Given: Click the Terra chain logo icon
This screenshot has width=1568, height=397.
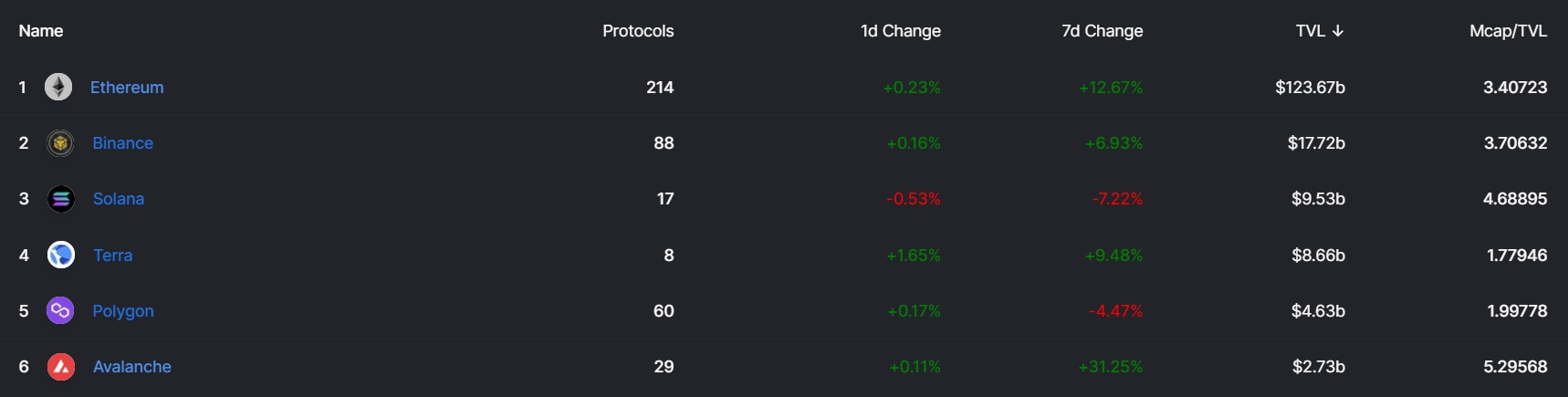Looking at the screenshot, I should (61, 256).
